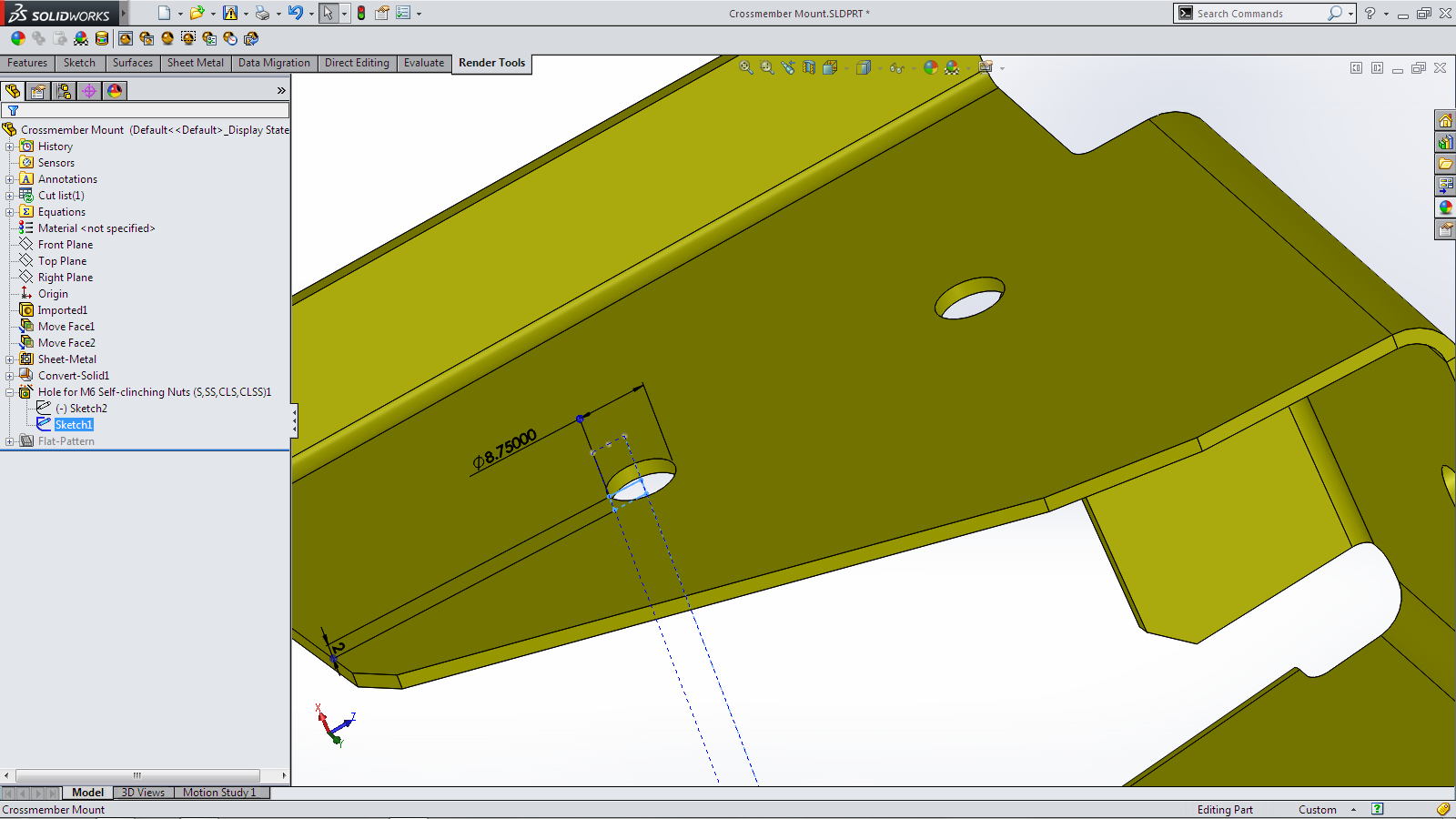Viewport: 1456px width, 819px height.
Task: Expand the Sheet-Metal tree node
Action: coord(10,359)
